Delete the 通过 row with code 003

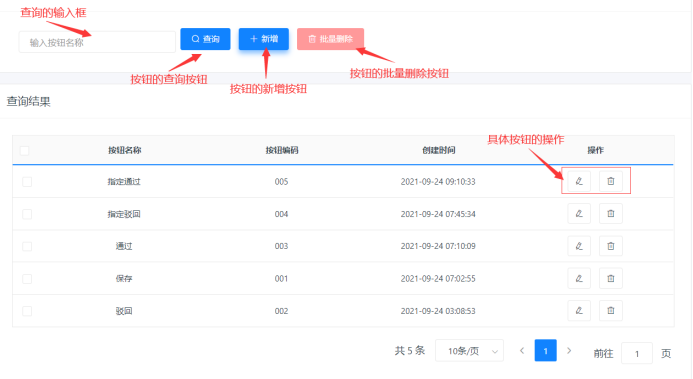pos(611,246)
